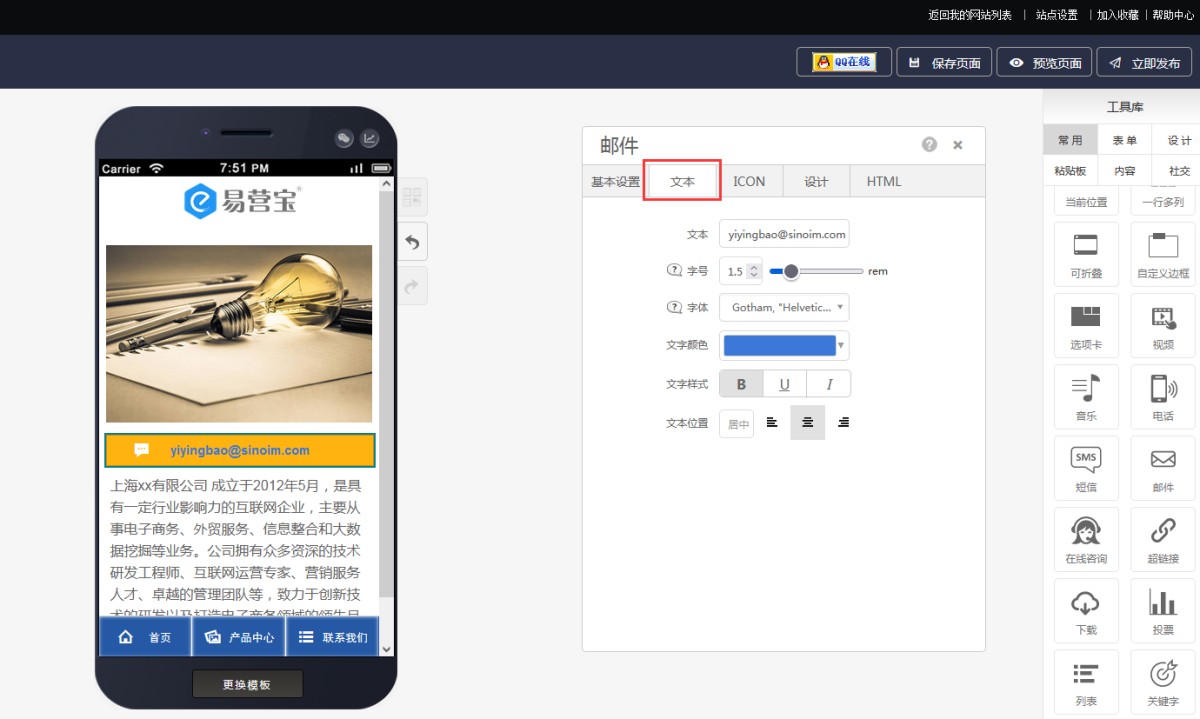Image resolution: width=1200 pixels, height=719 pixels.
Task: Click the yellow email bar in phone preview
Action: tap(239, 450)
